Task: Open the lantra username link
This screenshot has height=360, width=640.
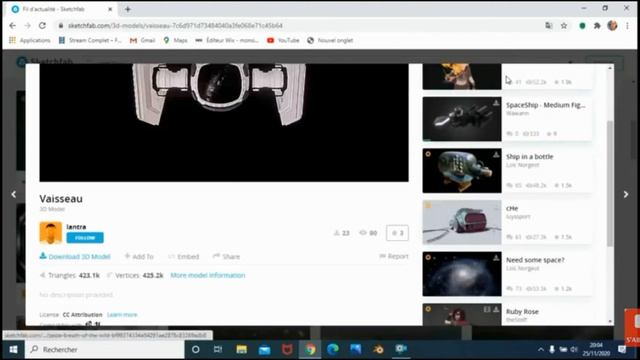Action: coord(76,227)
